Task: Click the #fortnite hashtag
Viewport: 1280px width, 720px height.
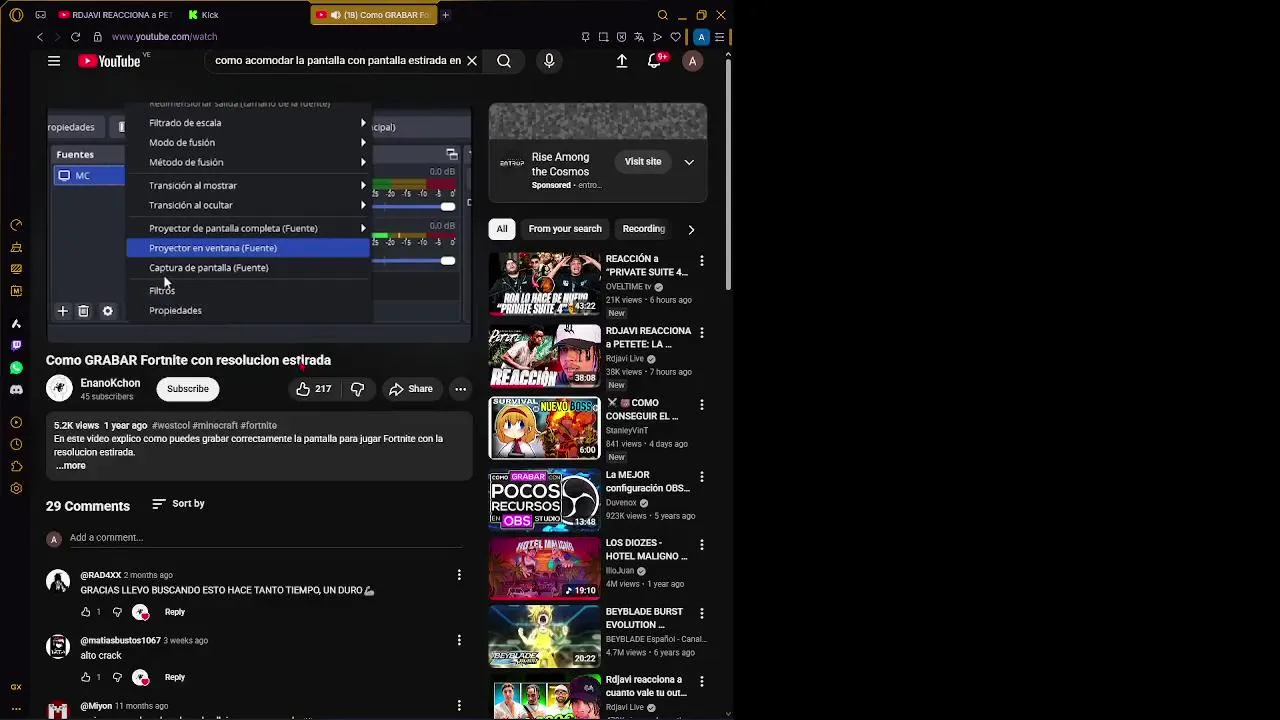Action: pyautogui.click(x=259, y=426)
